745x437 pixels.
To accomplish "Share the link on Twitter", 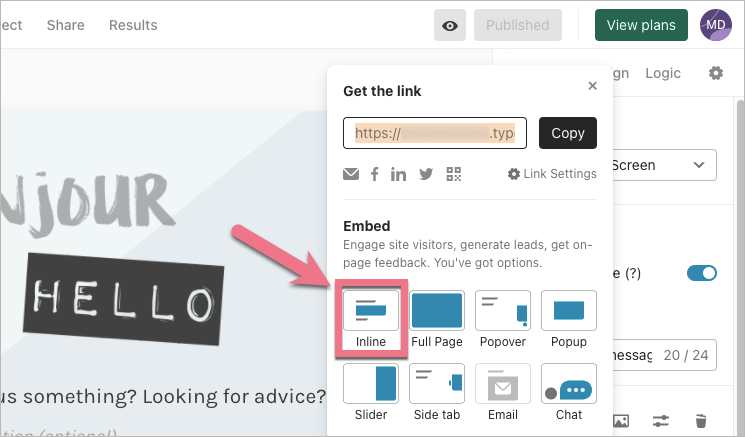I will pos(426,174).
